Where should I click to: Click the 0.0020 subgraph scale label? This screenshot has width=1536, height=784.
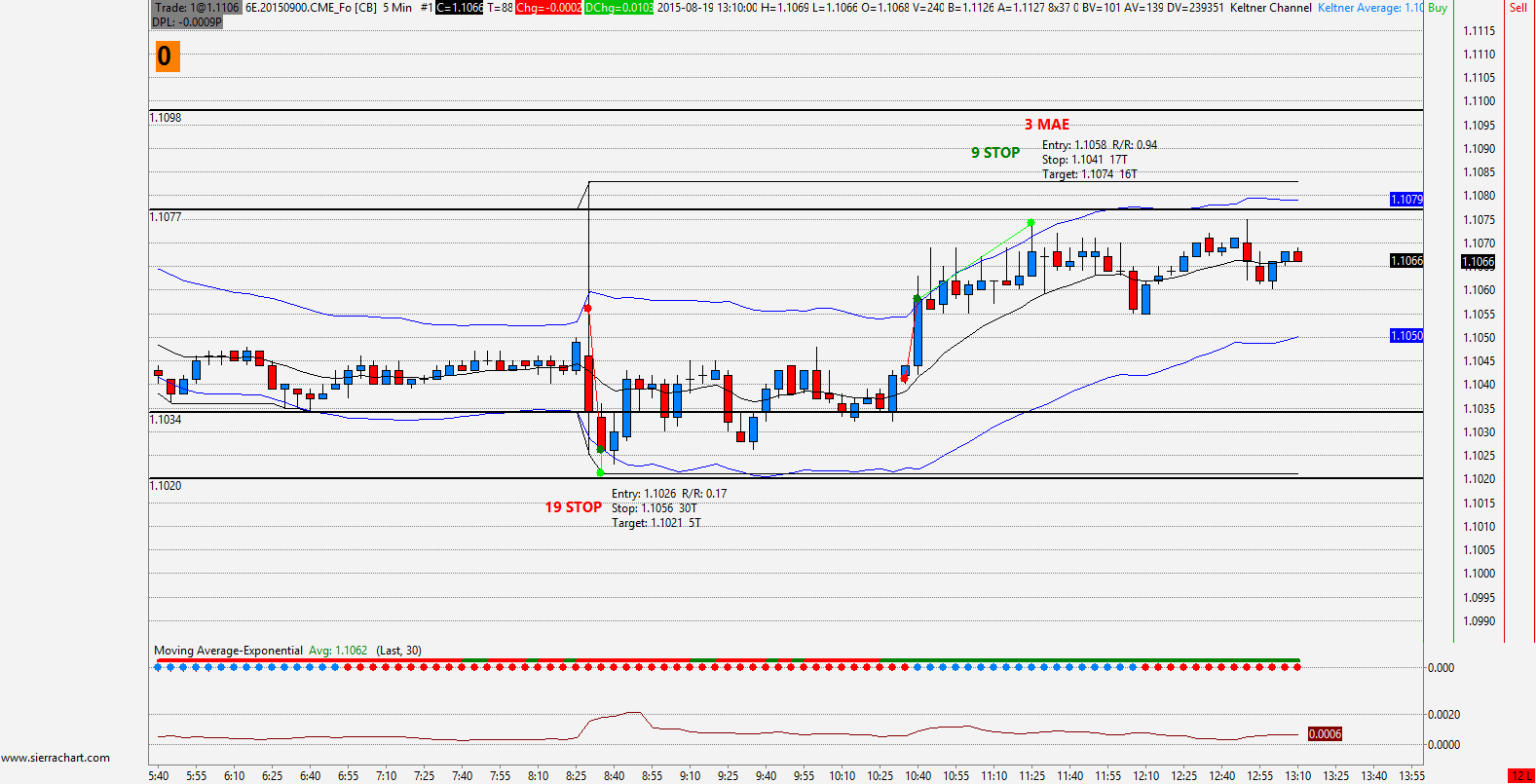coord(1444,715)
